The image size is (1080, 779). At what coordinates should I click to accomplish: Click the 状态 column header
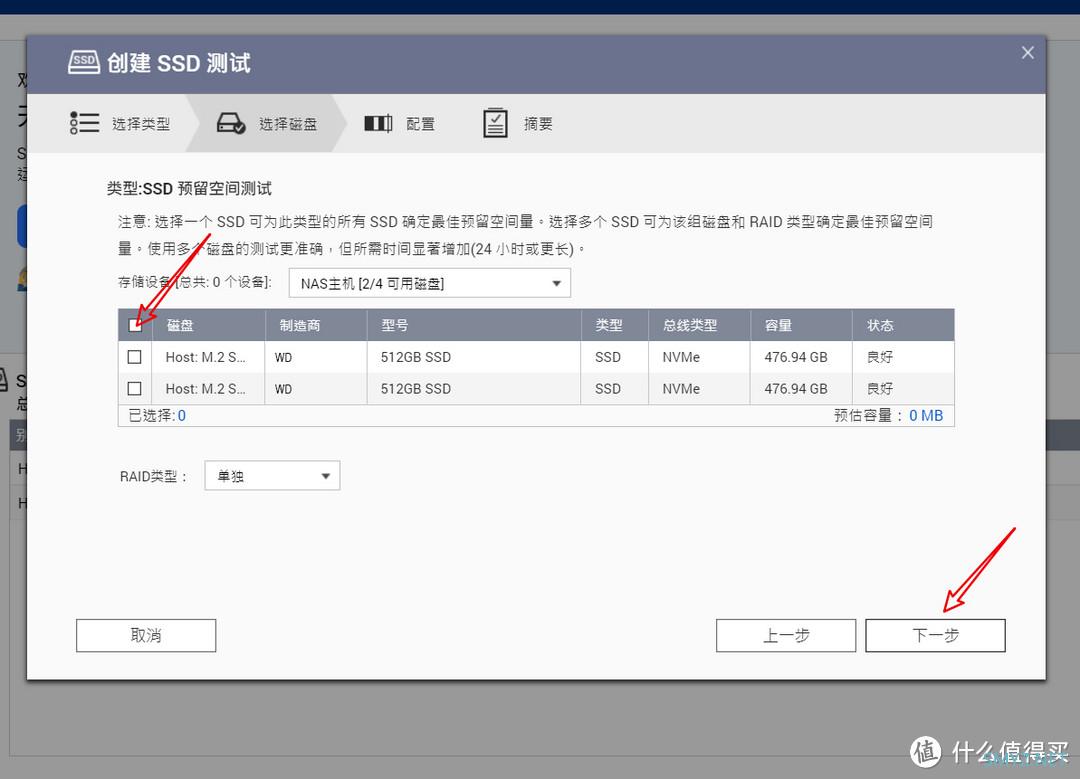[880, 325]
